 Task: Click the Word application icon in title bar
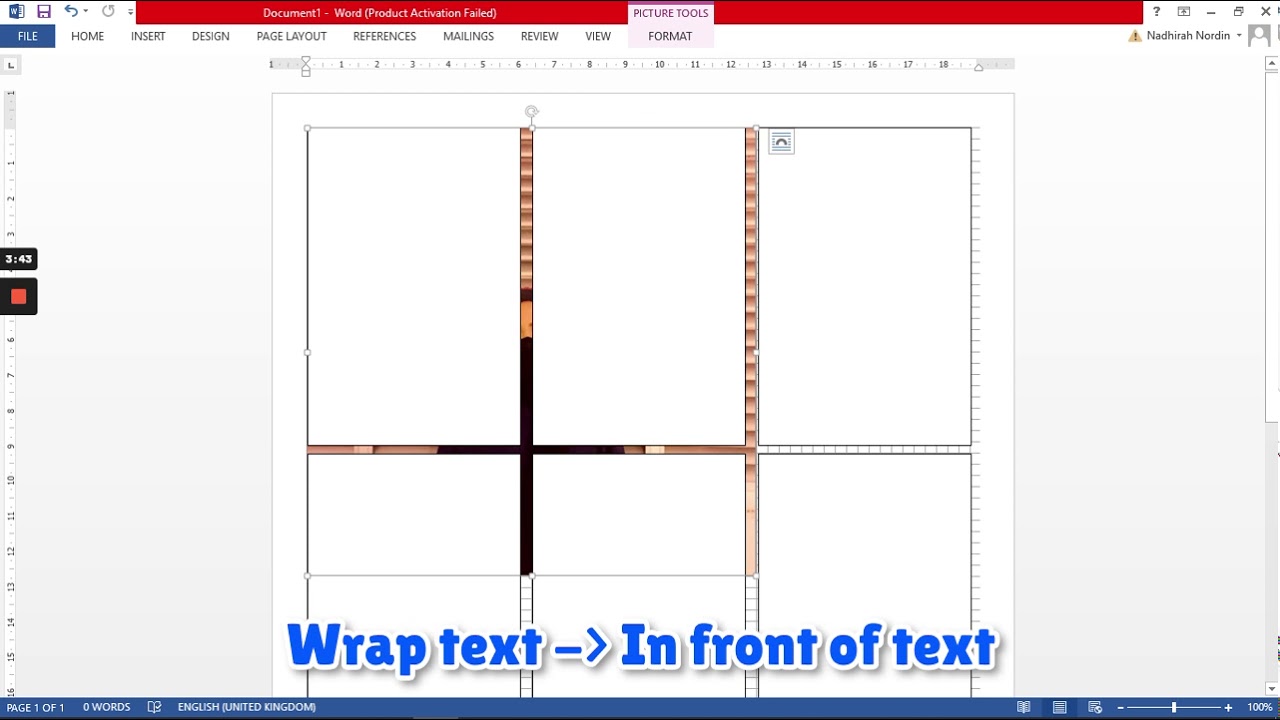pyautogui.click(x=16, y=12)
